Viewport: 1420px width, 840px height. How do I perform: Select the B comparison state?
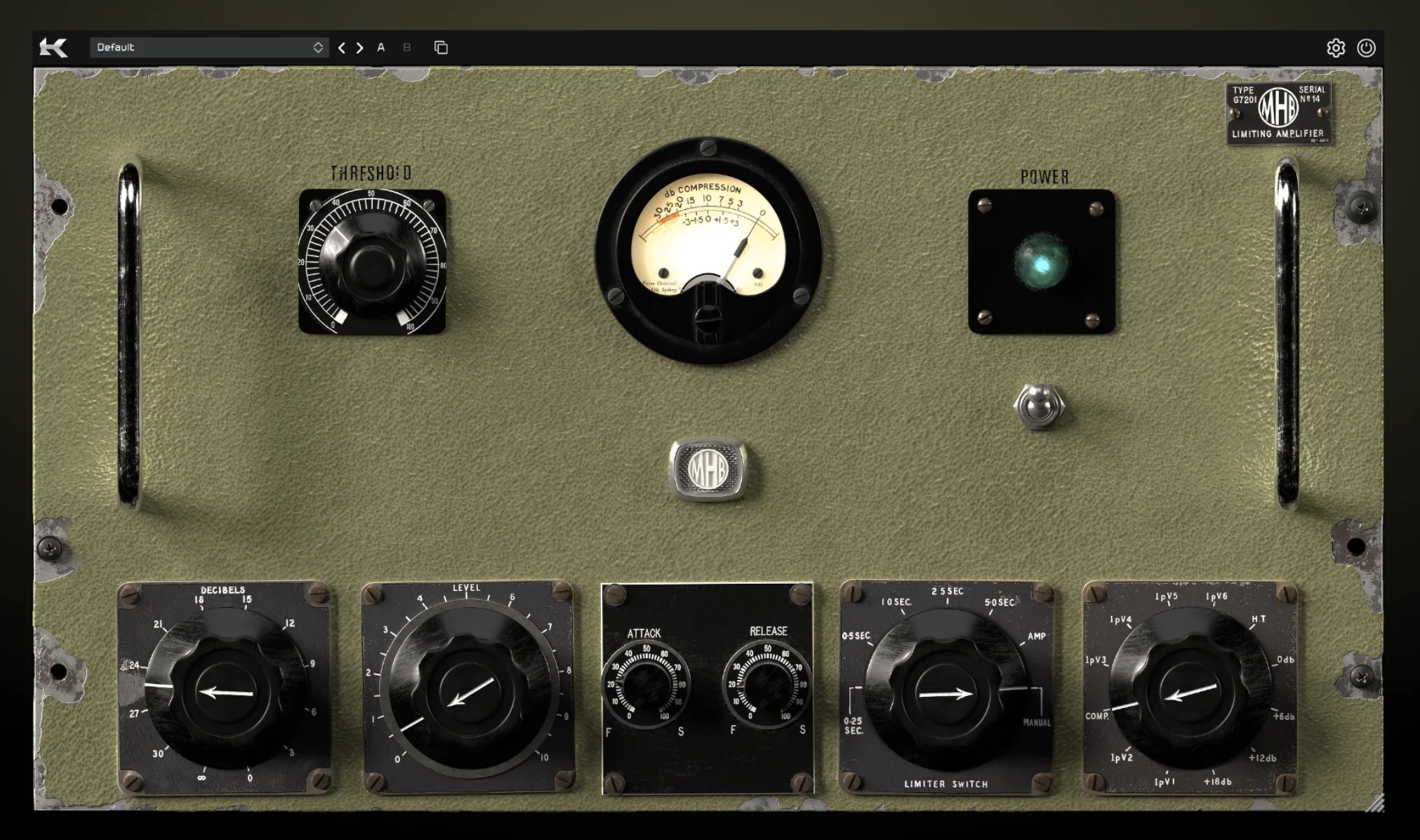coord(407,48)
